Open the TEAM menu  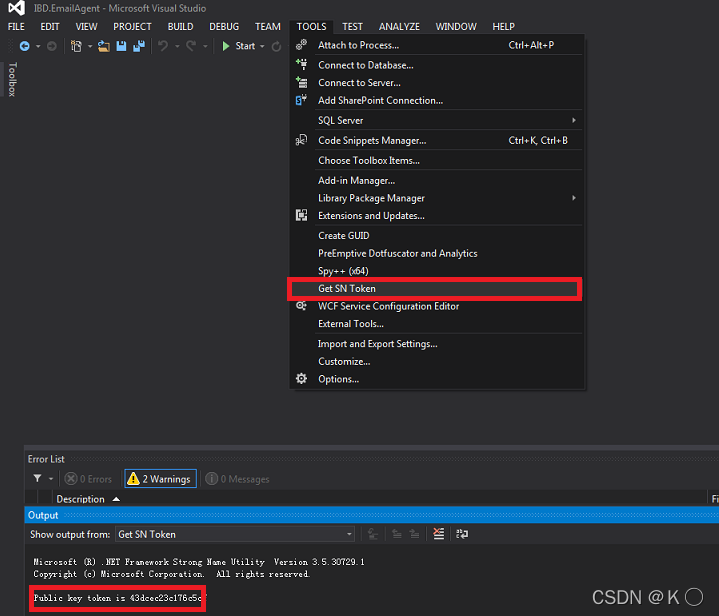pyautogui.click(x=268, y=27)
